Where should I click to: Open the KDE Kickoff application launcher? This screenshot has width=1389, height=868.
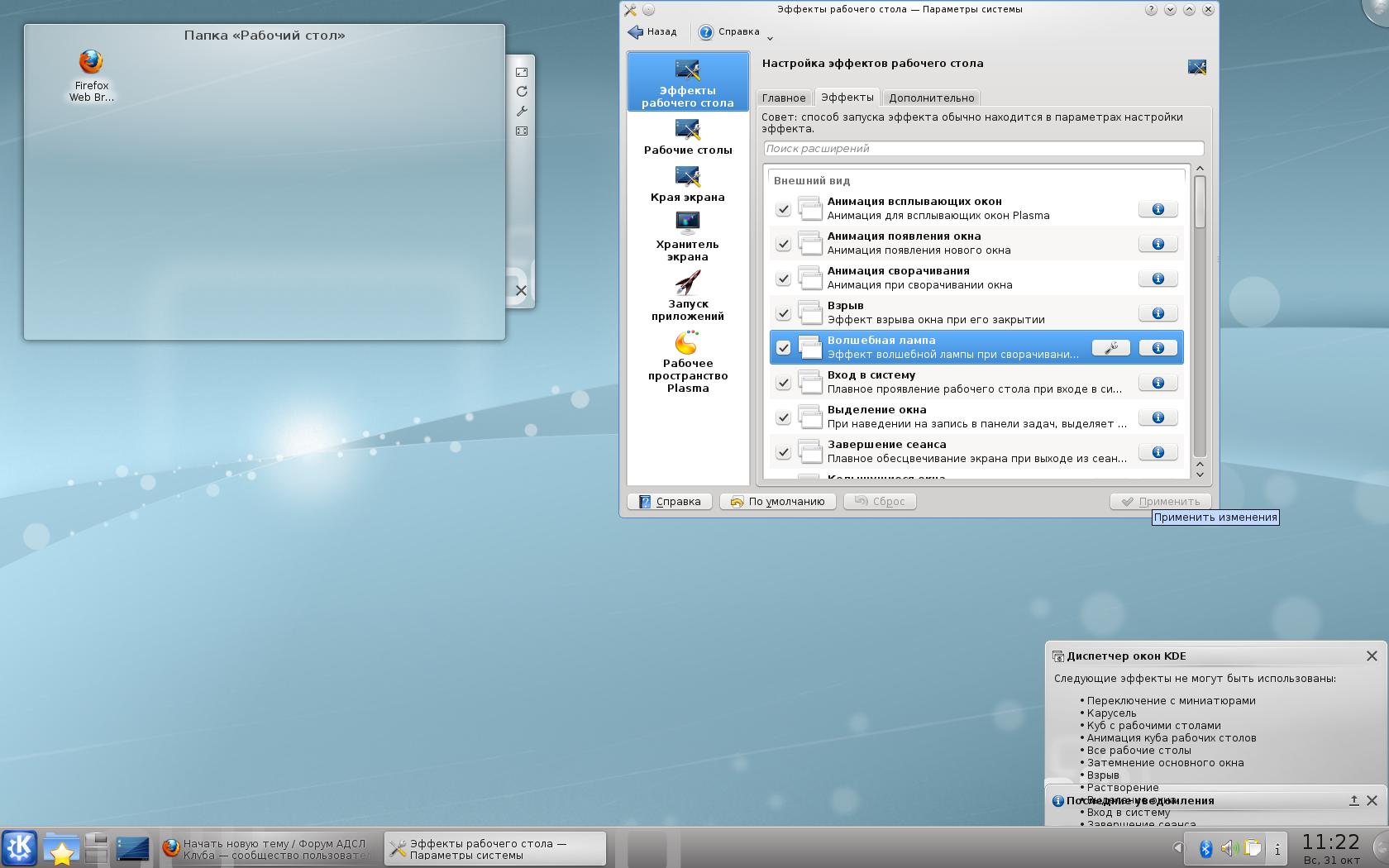[x=19, y=847]
